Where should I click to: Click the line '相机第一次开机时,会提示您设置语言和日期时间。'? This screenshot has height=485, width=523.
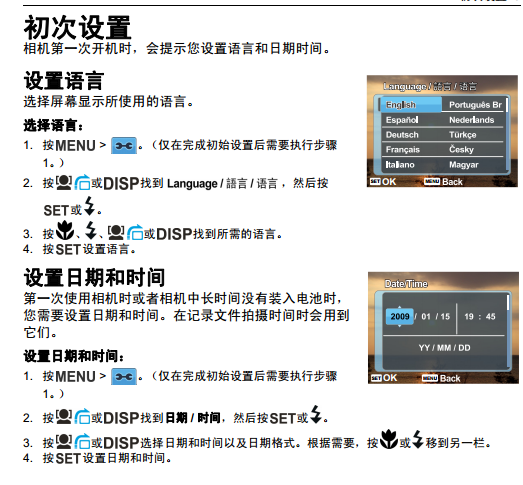click(177, 48)
